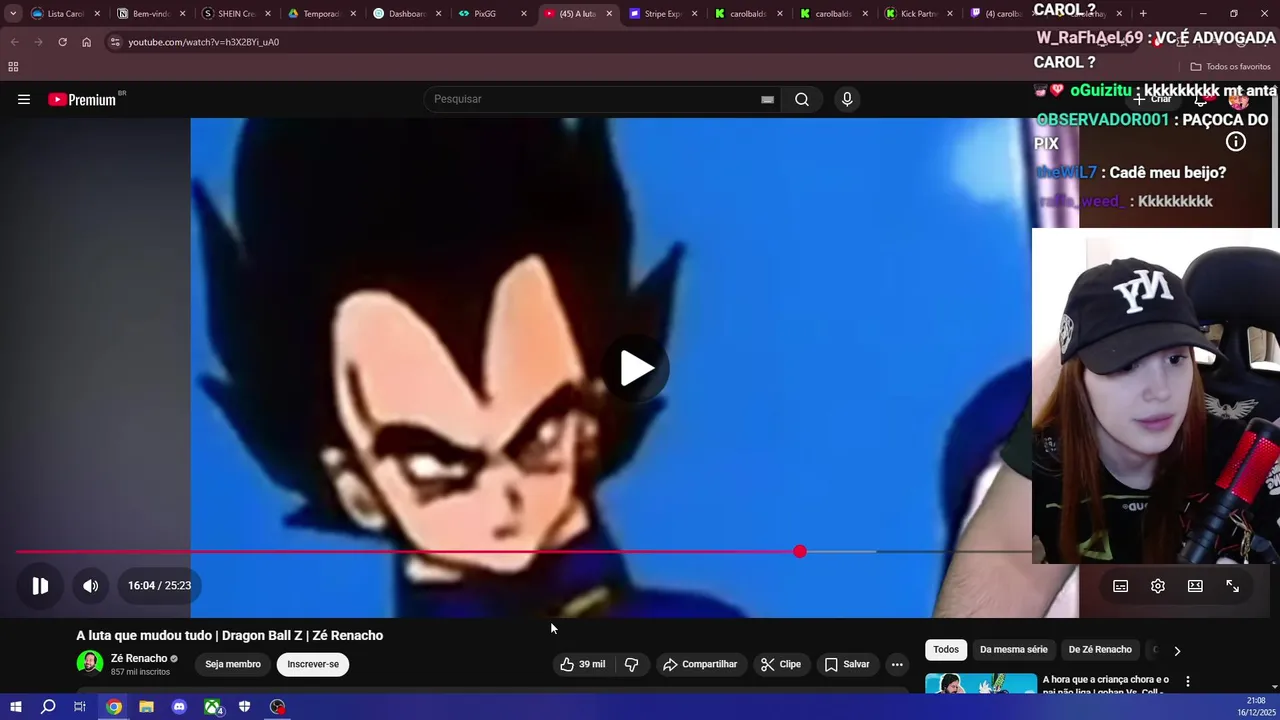The image size is (1280, 720).
Task: Click the search magnifier button
Action: coord(802,99)
